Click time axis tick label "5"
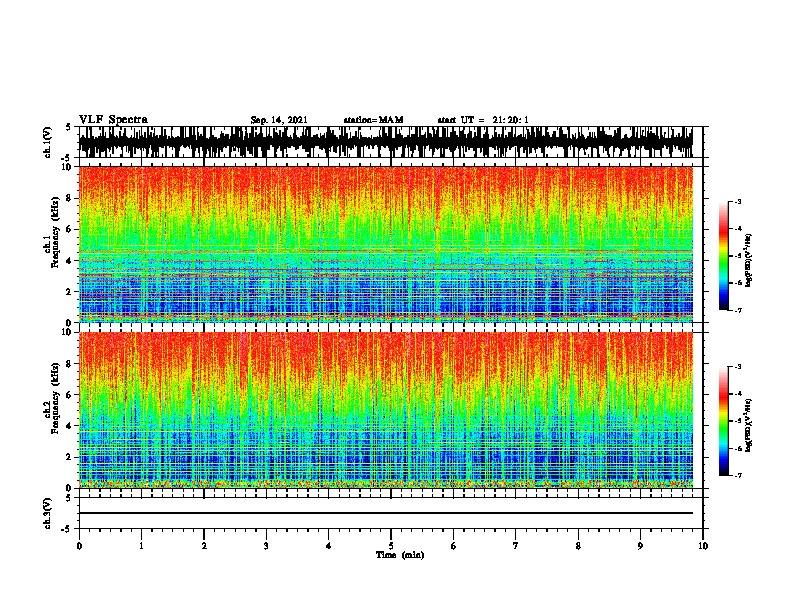This screenshot has width=792, height=612. 391,546
